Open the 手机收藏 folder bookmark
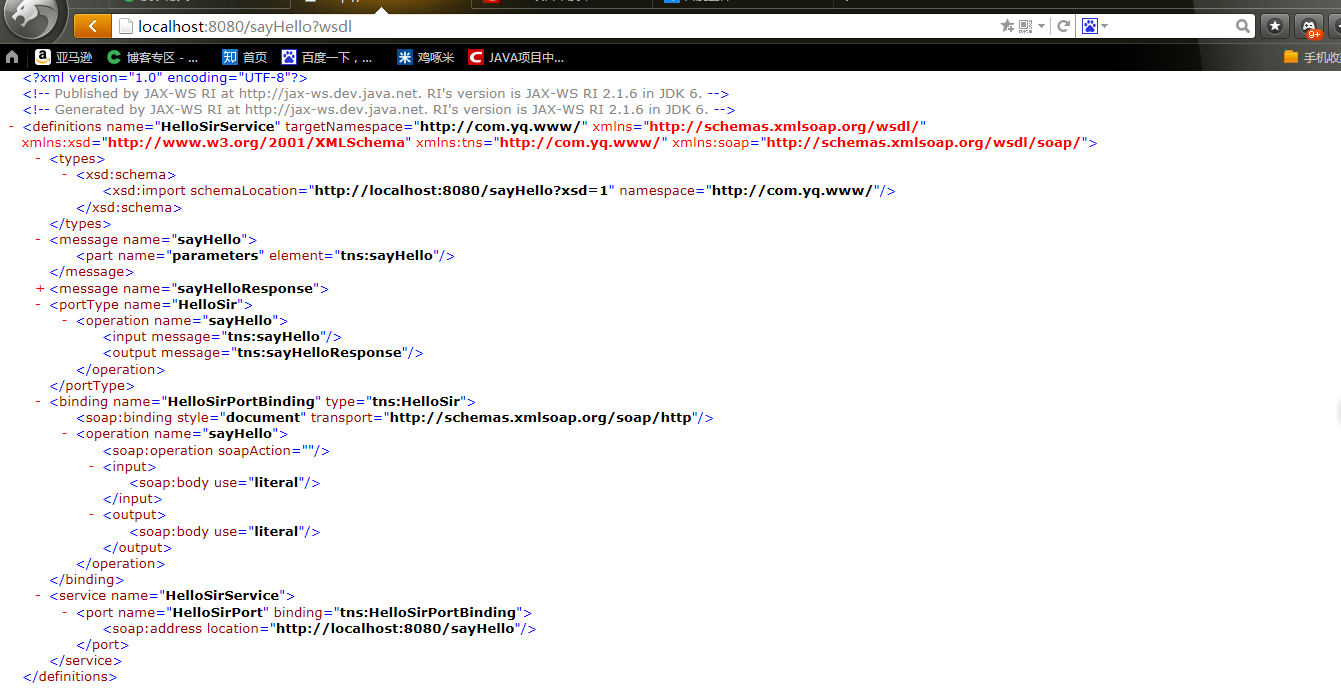 pos(1312,57)
